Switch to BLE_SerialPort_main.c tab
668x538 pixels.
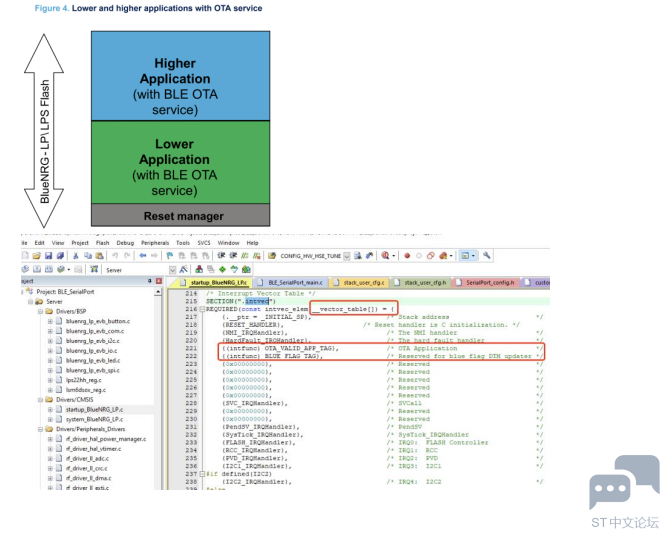pos(291,282)
